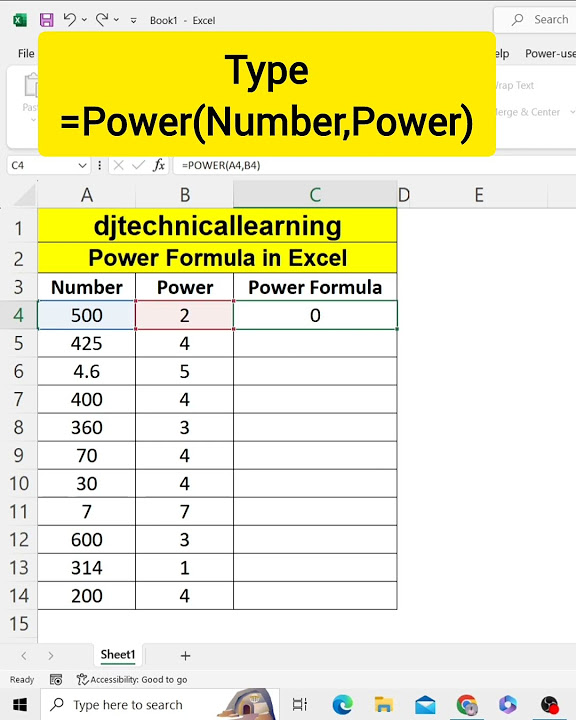
Task: Click 'Accessibility: Good to go' status
Action: point(132,680)
